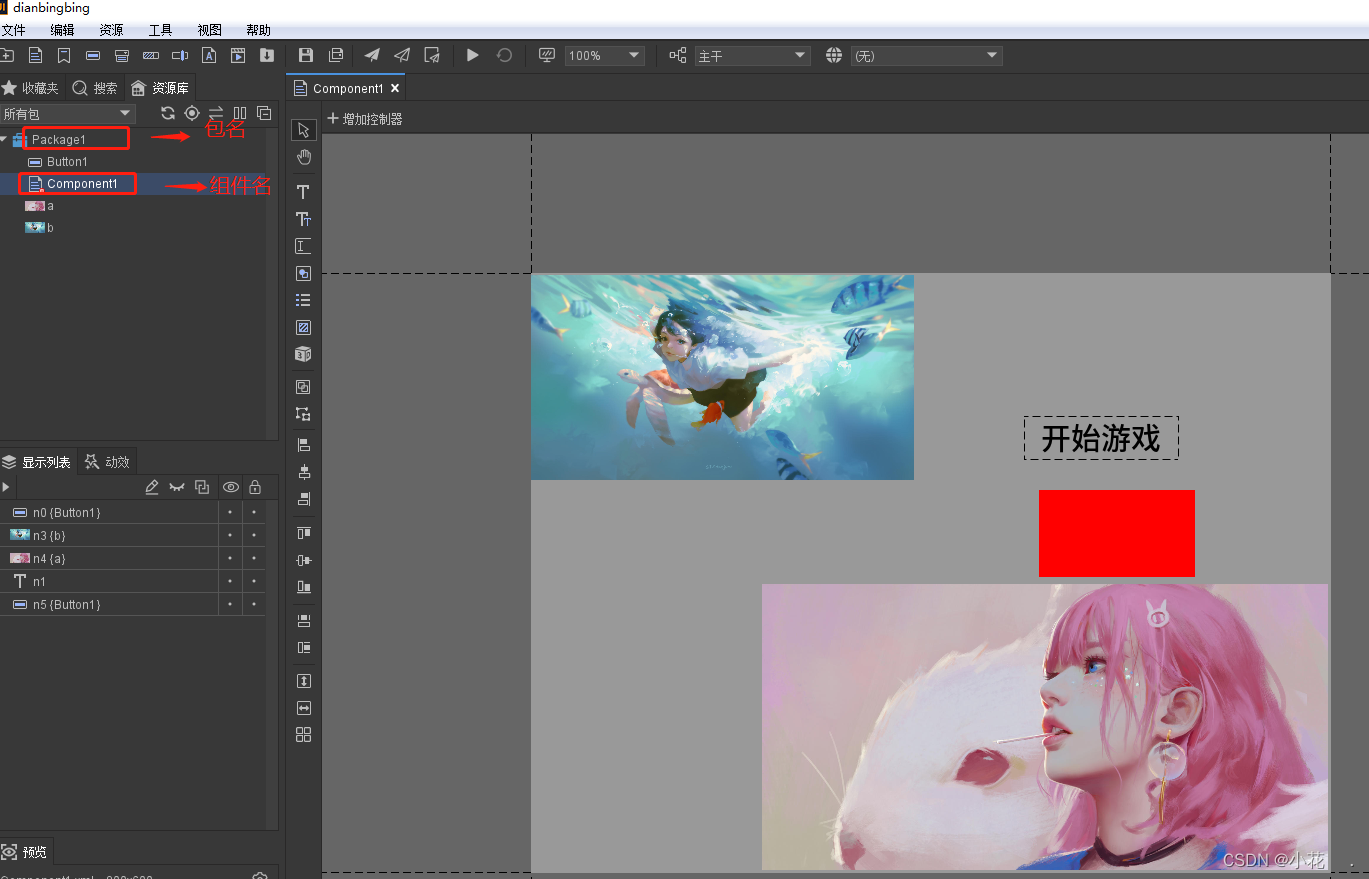The width and height of the screenshot is (1369, 879).
Task: Select the graph shape tool
Action: tap(303, 327)
